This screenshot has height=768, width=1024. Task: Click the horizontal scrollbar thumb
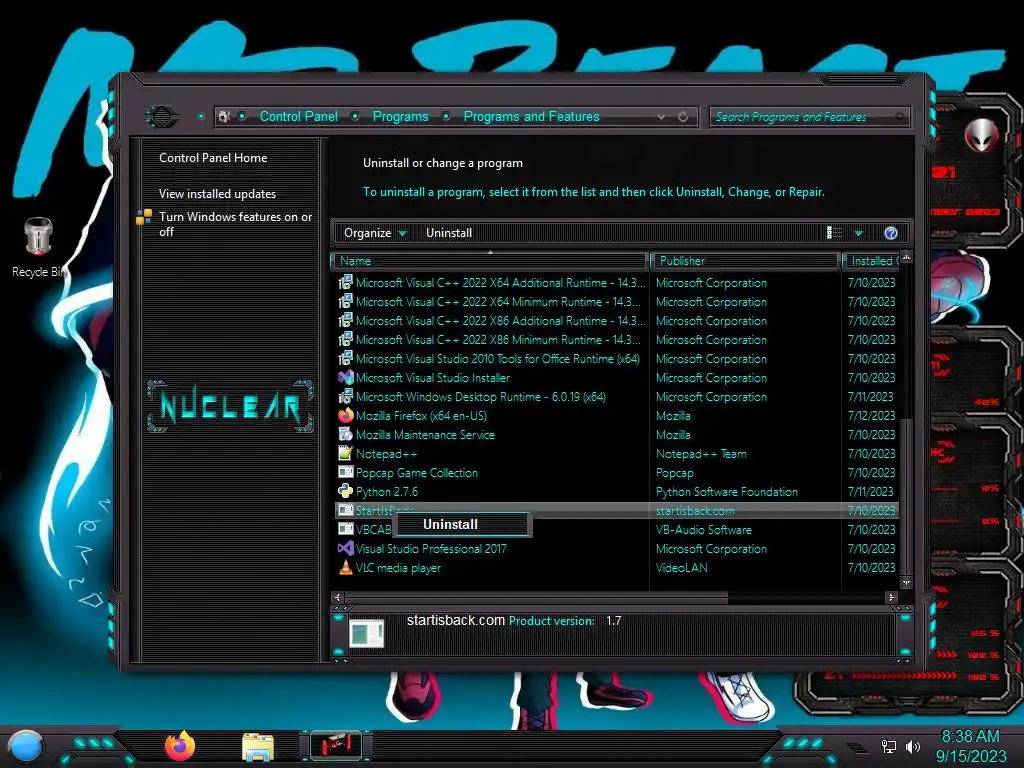[x=536, y=598]
